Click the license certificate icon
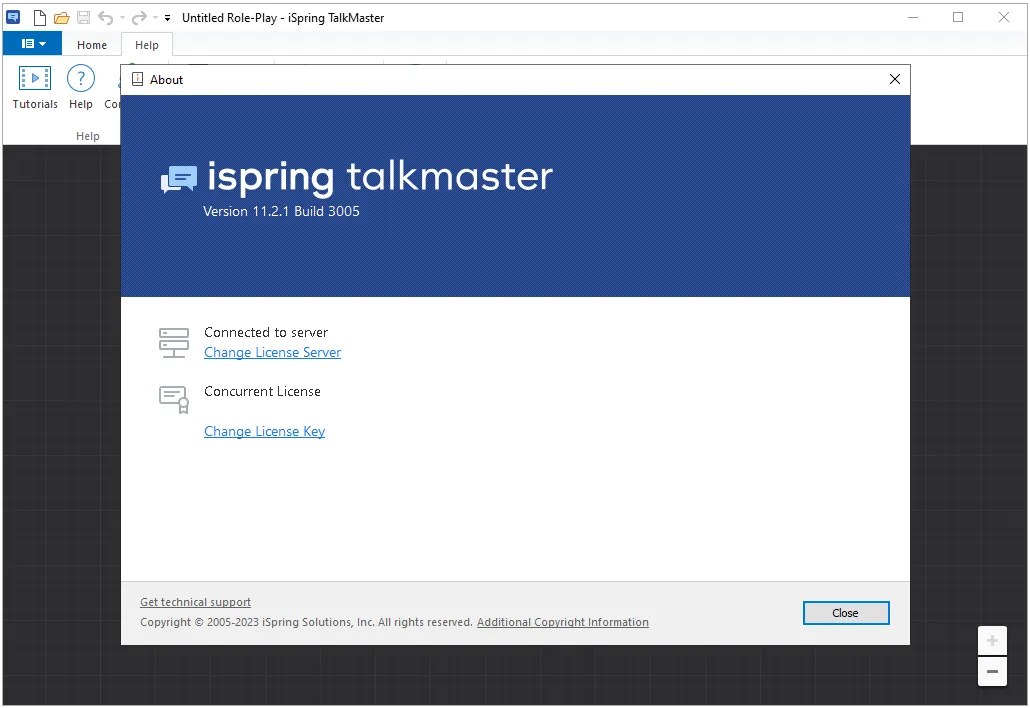The width and height of the screenshot is (1030, 708). click(x=174, y=399)
